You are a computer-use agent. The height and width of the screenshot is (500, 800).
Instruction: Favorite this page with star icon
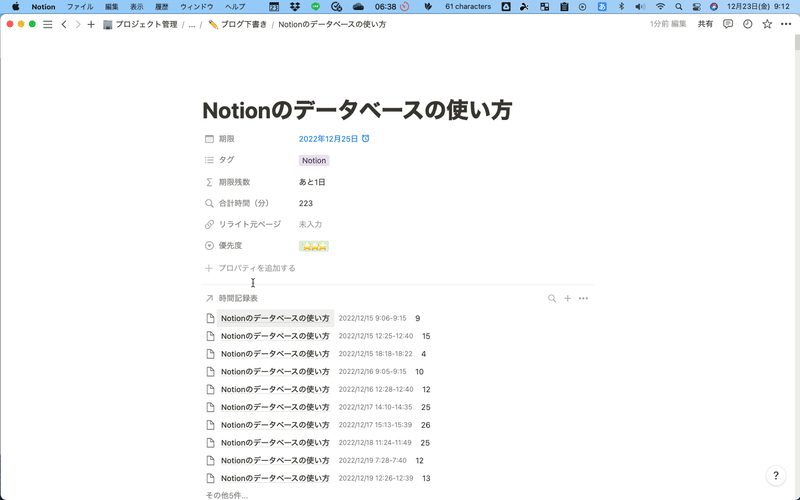point(767,24)
